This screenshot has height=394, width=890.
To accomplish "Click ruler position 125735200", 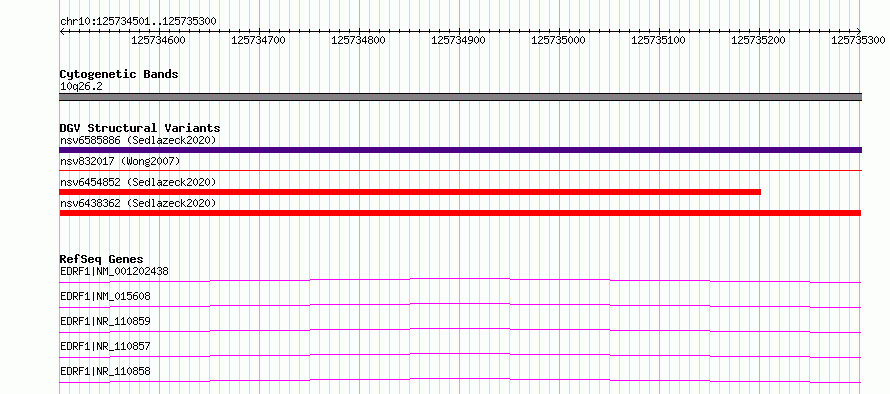I will (758, 40).
